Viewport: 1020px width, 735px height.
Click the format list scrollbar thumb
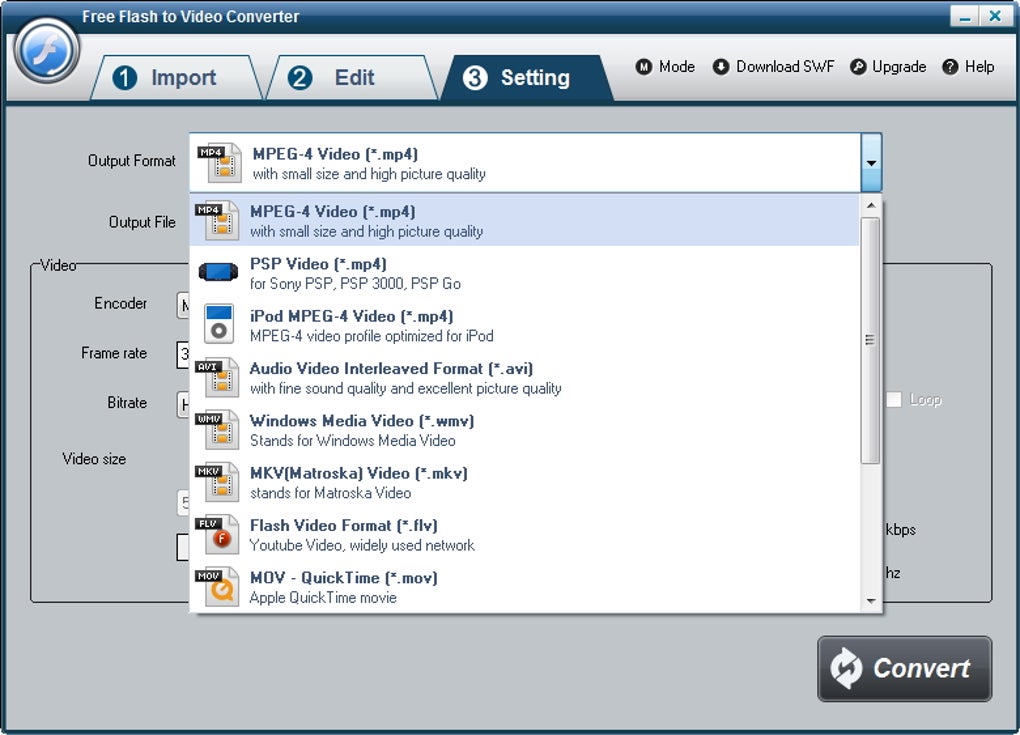[x=870, y=341]
